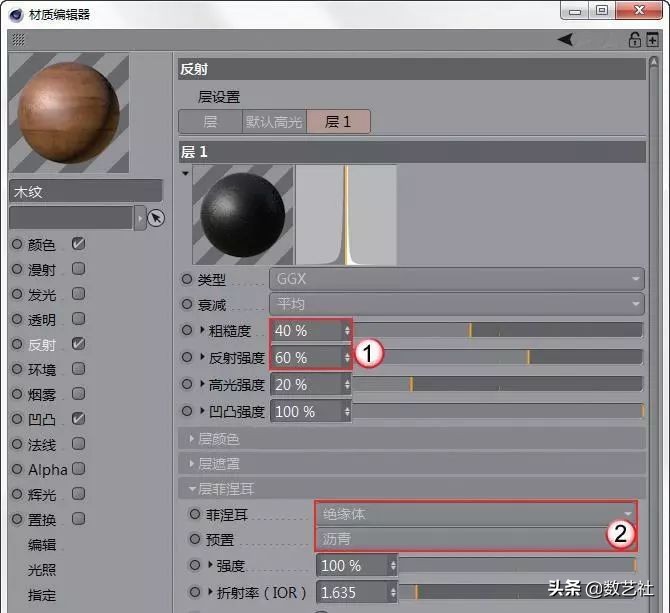Click the picker arrow icon beside layer field
Screen dimensions: 670x613
pos(156,218)
